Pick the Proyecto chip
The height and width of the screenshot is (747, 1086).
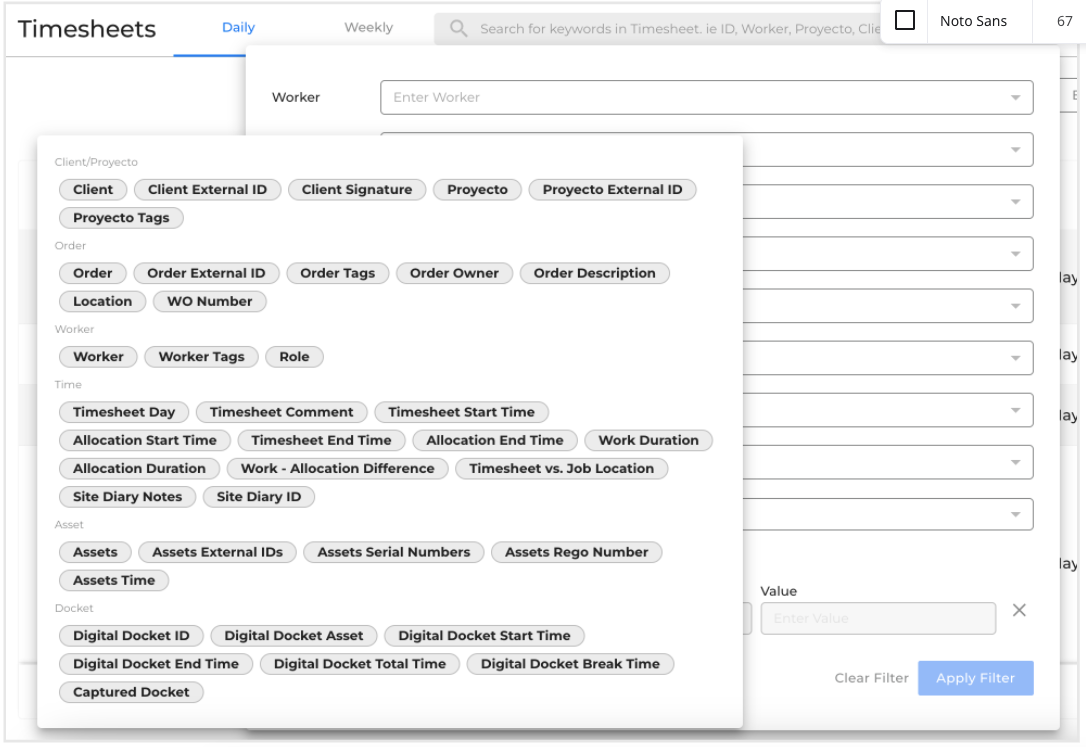[477, 190]
